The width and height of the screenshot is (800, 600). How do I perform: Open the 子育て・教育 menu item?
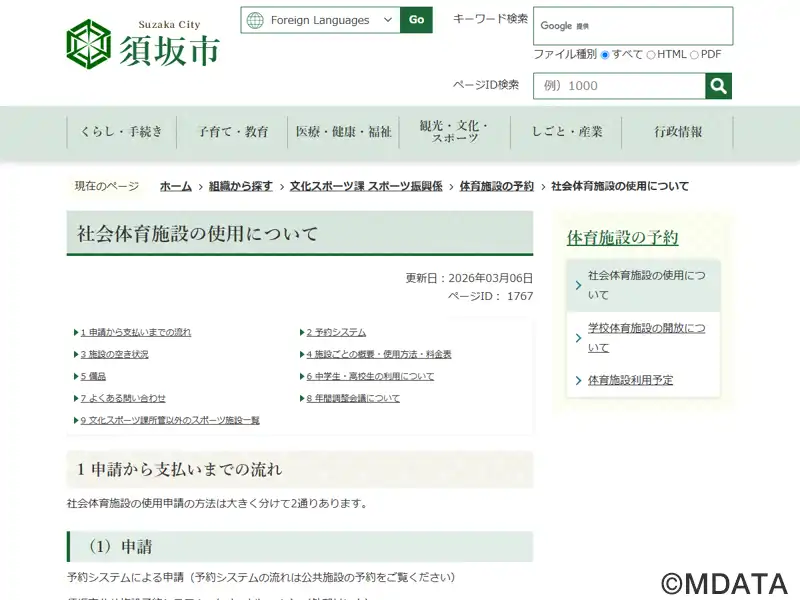232,132
